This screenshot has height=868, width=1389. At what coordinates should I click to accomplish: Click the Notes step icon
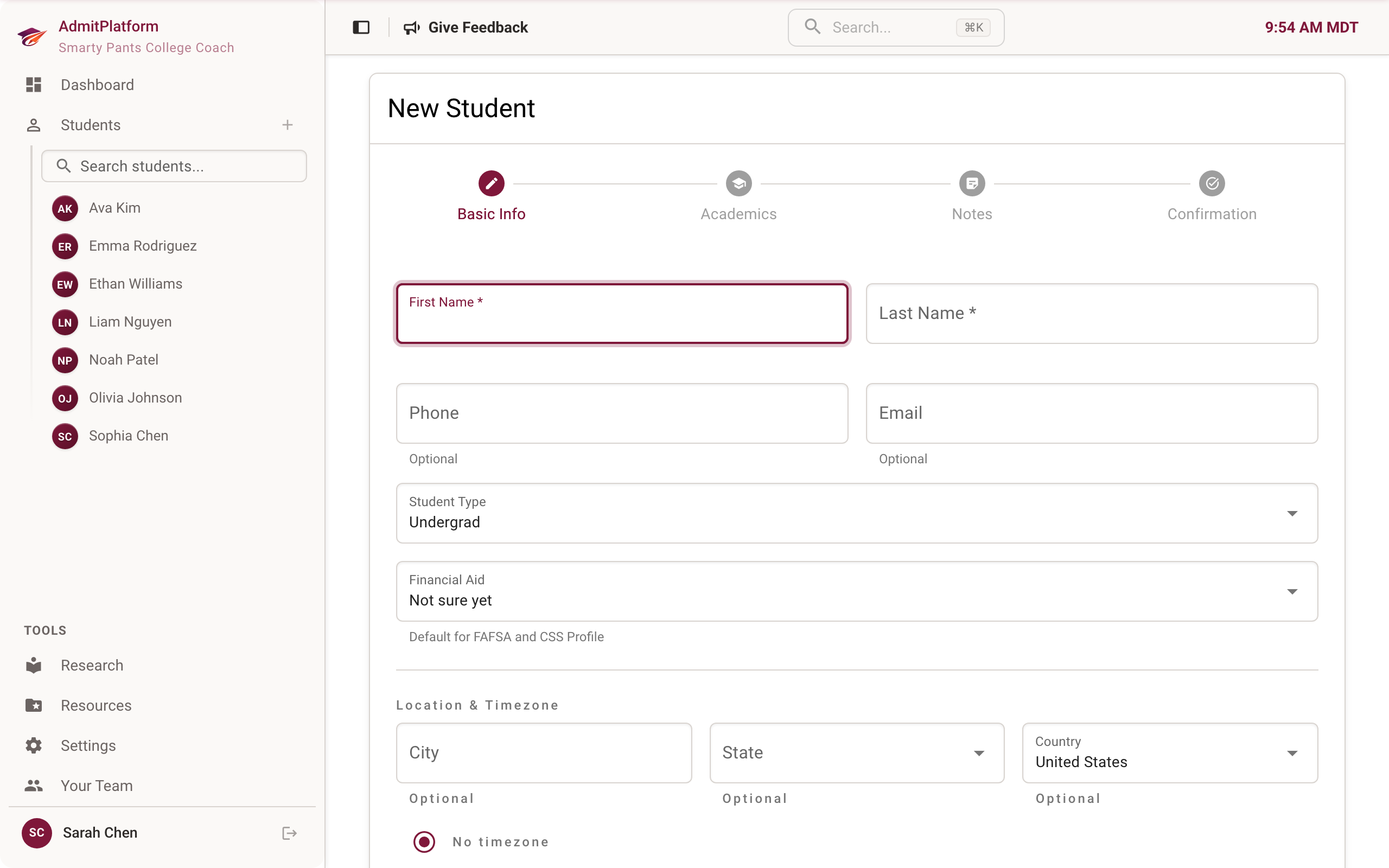click(x=972, y=183)
